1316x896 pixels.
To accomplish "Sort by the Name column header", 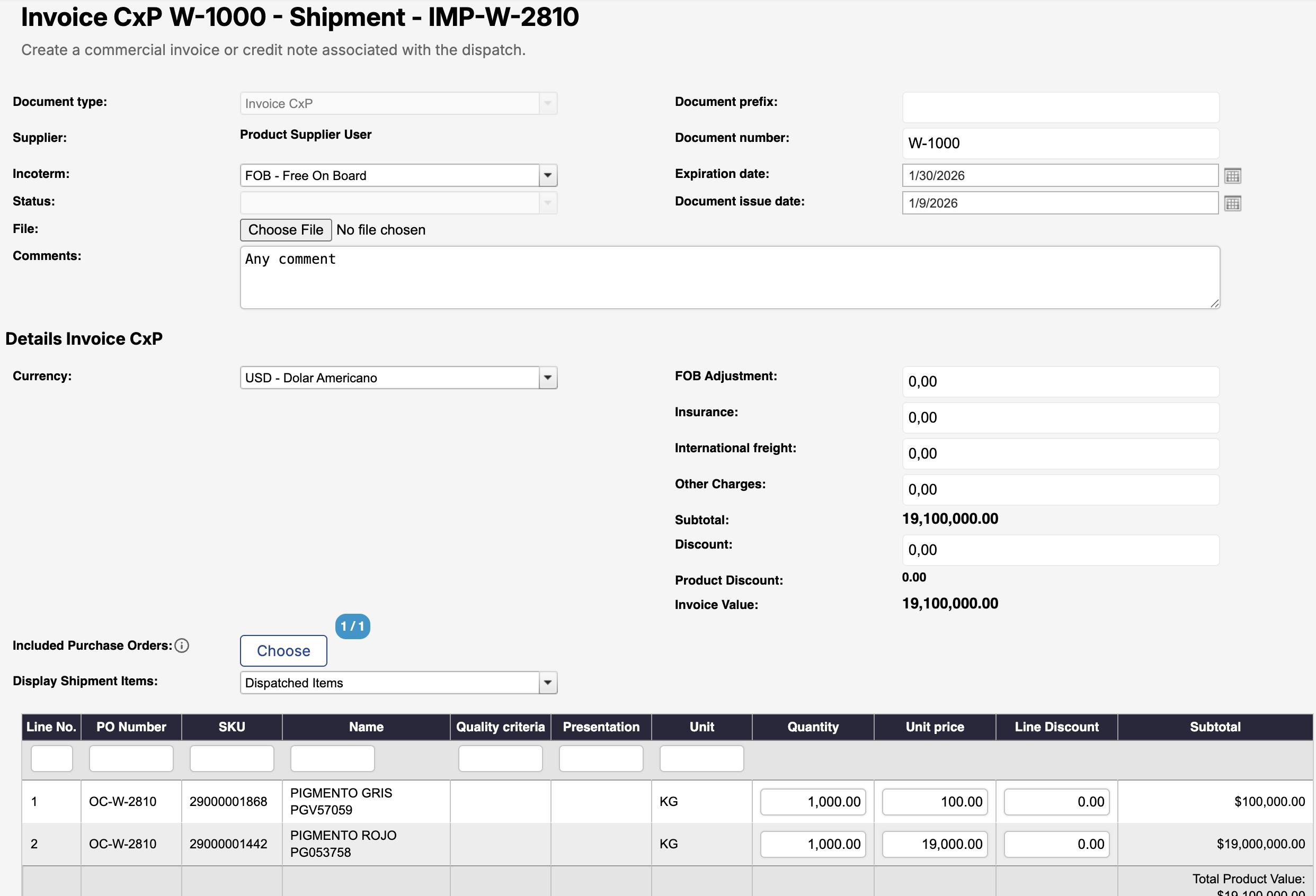I will point(366,727).
